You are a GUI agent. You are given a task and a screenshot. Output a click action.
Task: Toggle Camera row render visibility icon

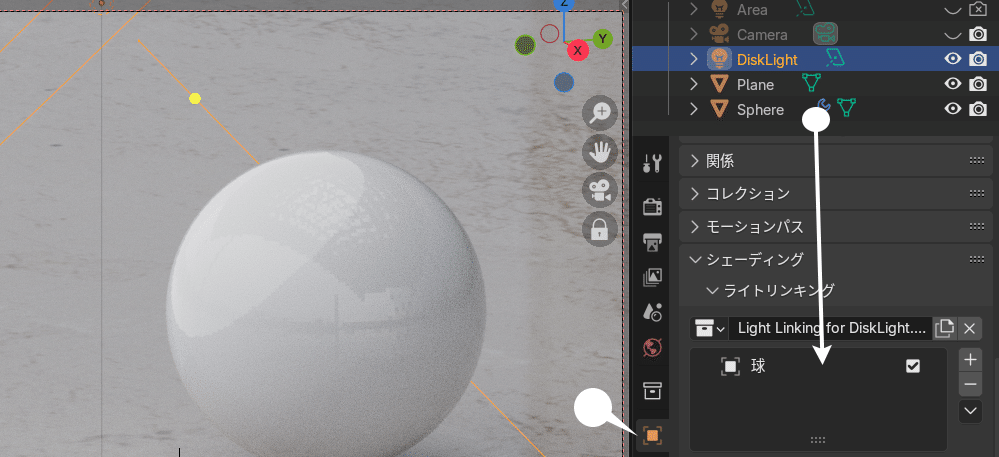click(x=978, y=34)
